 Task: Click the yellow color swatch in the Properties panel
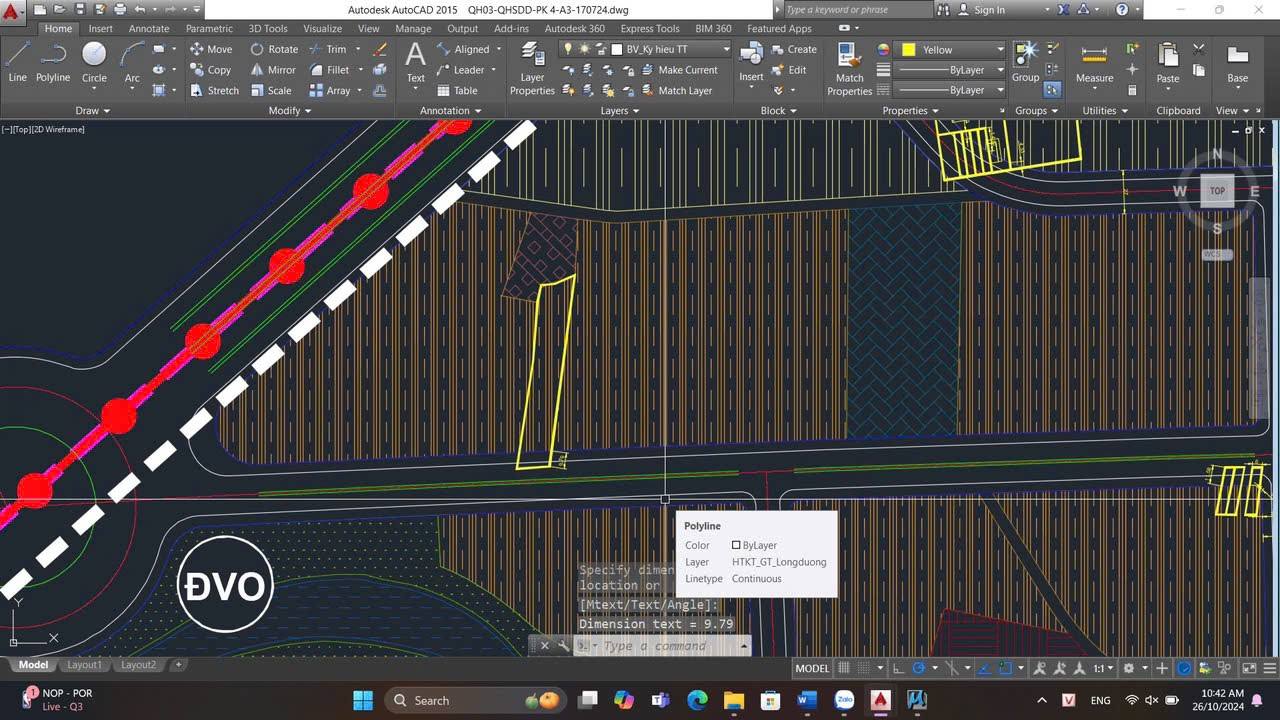pyautogui.click(x=908, y=49)
